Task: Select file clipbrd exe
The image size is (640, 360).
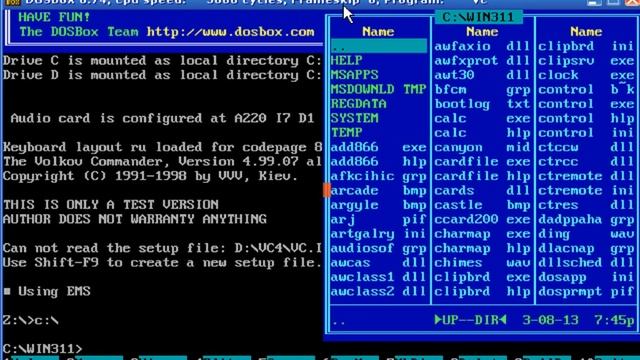Action: (x=482, y=277)
